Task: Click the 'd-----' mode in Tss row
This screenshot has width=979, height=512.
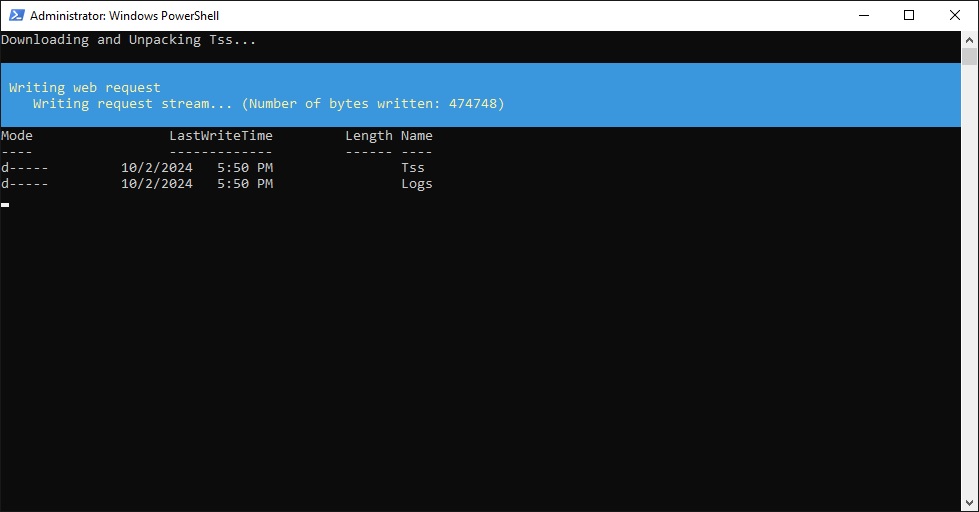Action: (x=24, y=167)
